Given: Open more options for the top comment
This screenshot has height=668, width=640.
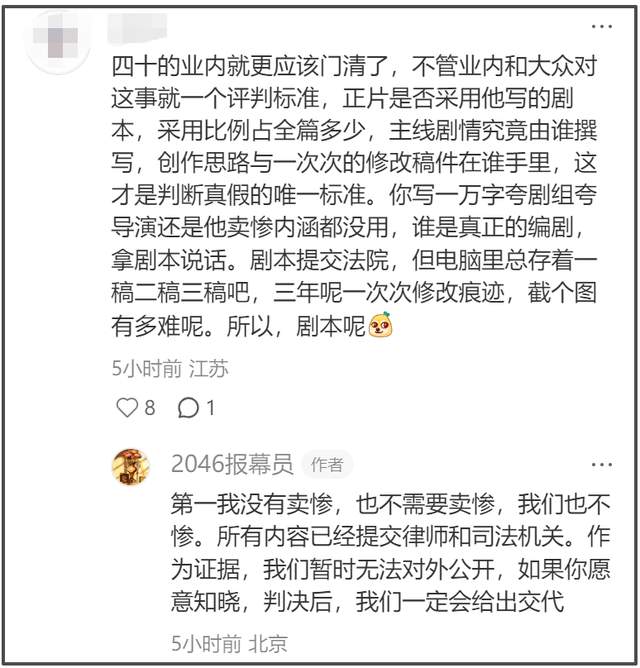Looking at the screenshot, I should click(x=602, y=26).
